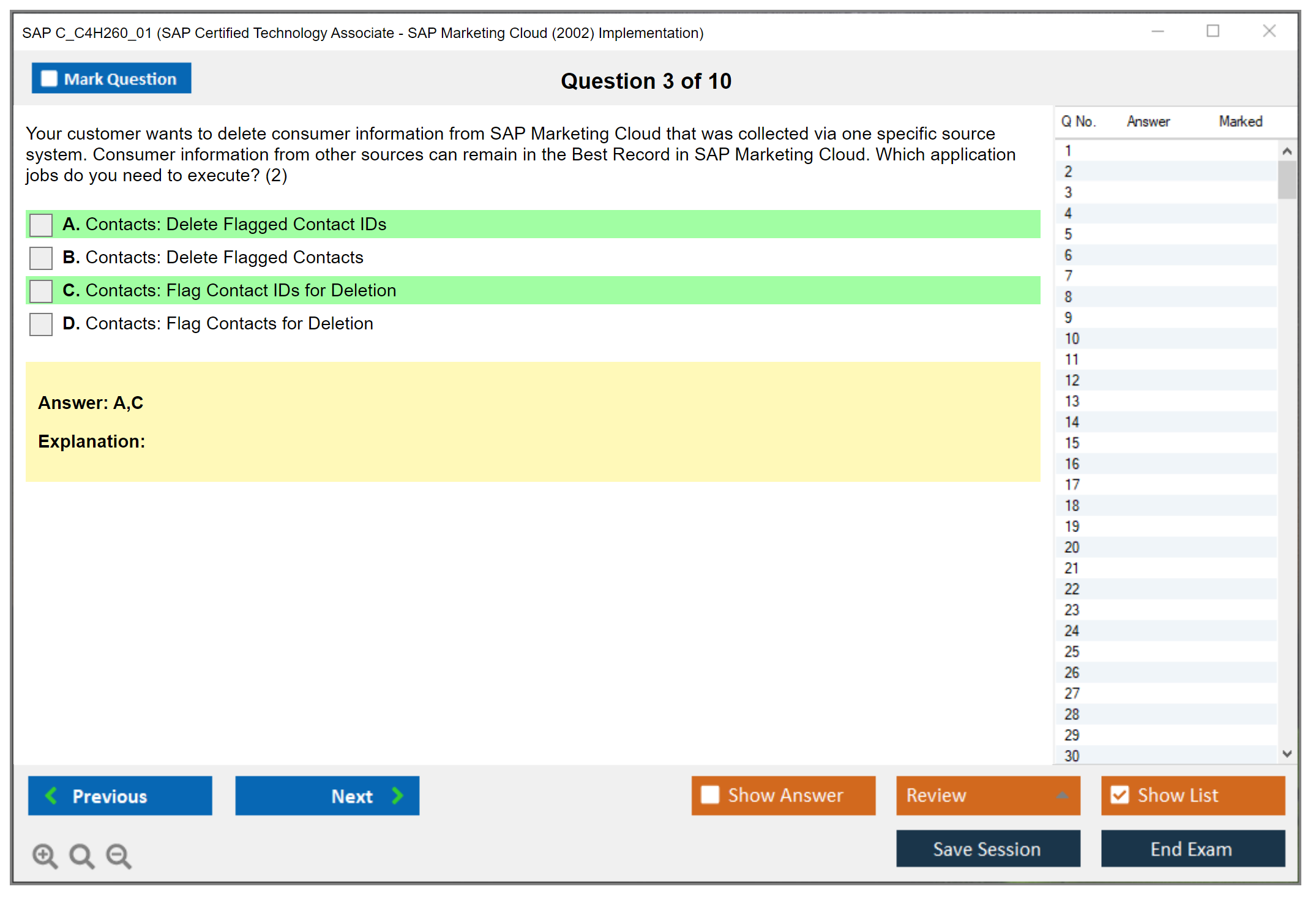Close the exam window

tap(1269, 31)
